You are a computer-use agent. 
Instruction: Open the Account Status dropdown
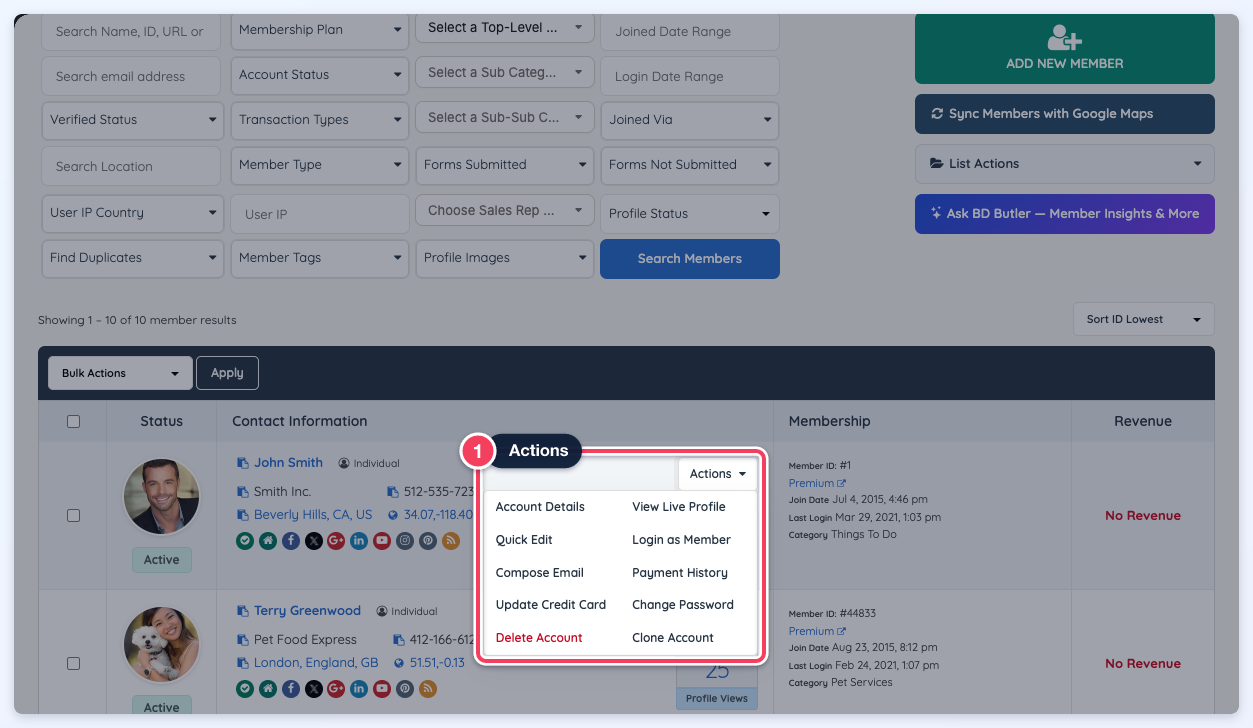coord(320,75)
